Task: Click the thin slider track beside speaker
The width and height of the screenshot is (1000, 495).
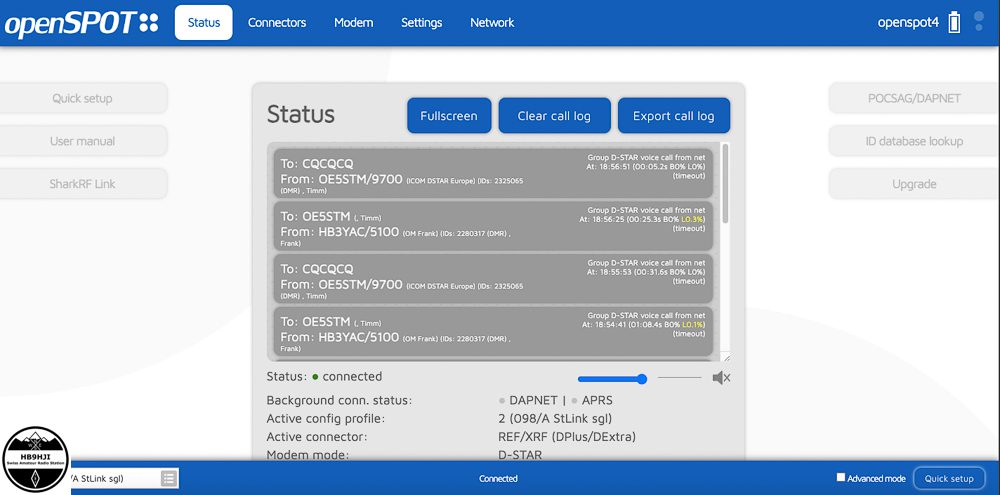Action: coord(680,378)
